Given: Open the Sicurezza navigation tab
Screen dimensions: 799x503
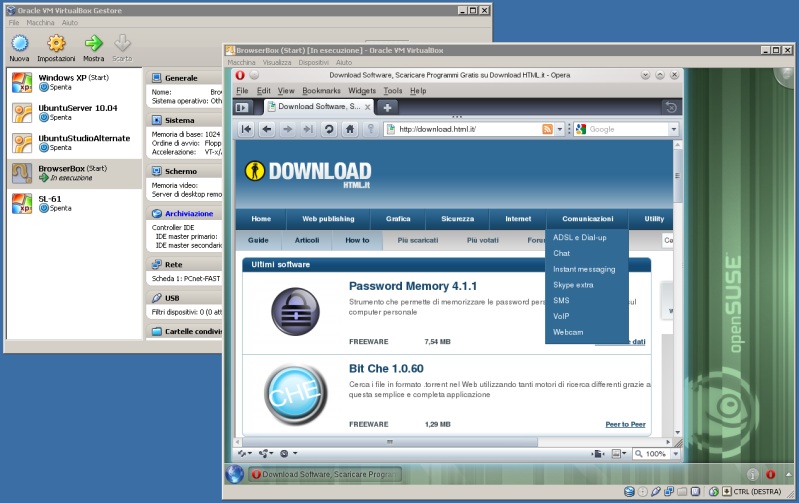Looking at the screenshot, I should point(457,219).
